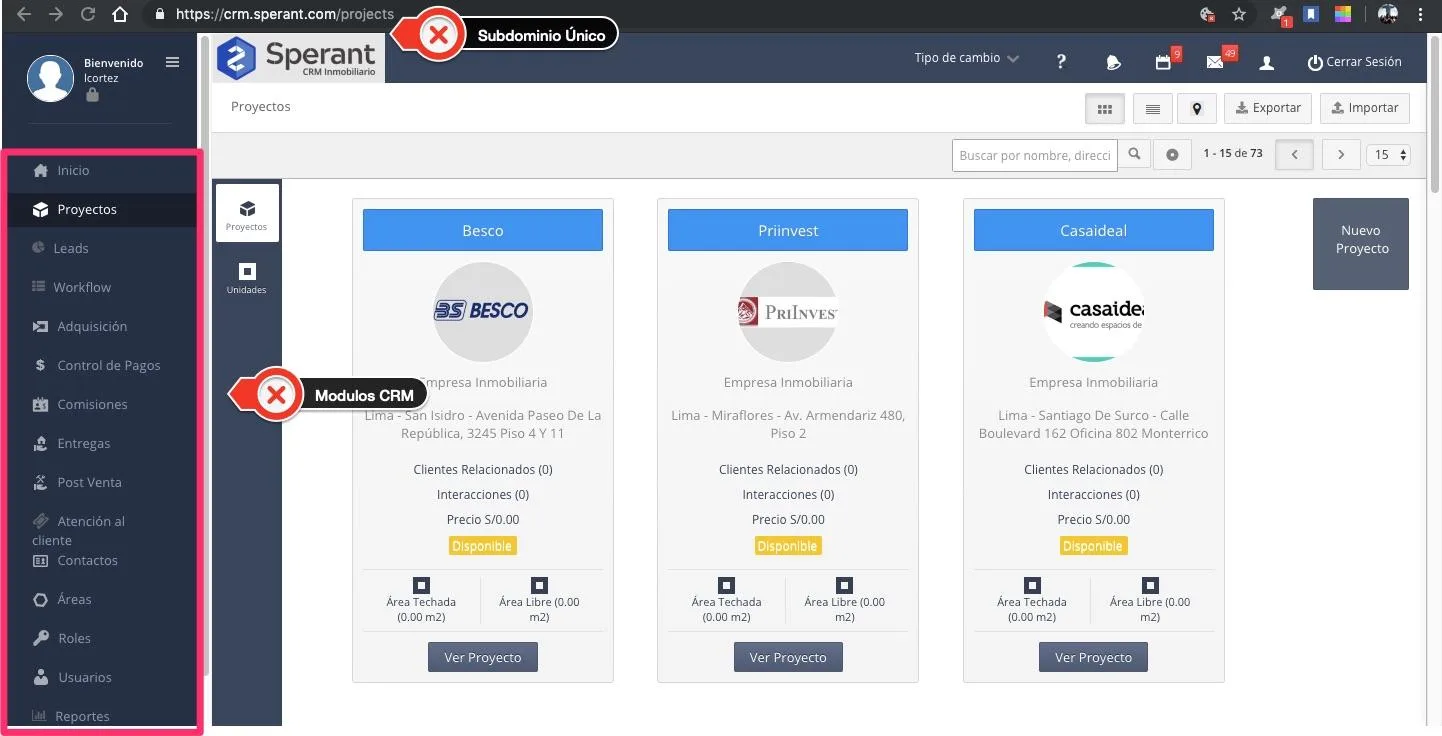The image size is (1442, 736).
Task: Open the 15 per page selector
Action: (1388, 155)
